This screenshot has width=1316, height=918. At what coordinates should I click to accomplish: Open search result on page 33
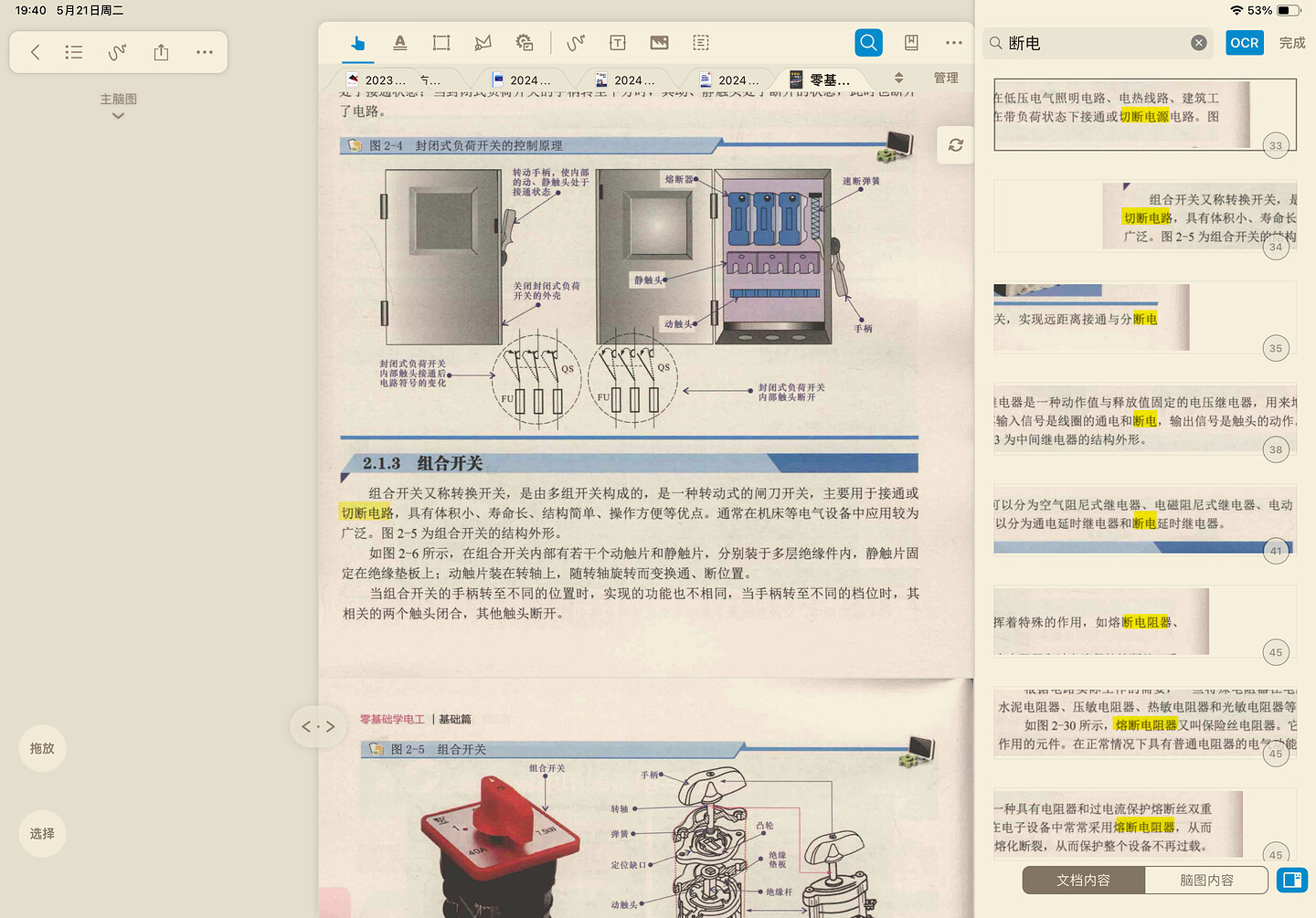point(1145,115)
